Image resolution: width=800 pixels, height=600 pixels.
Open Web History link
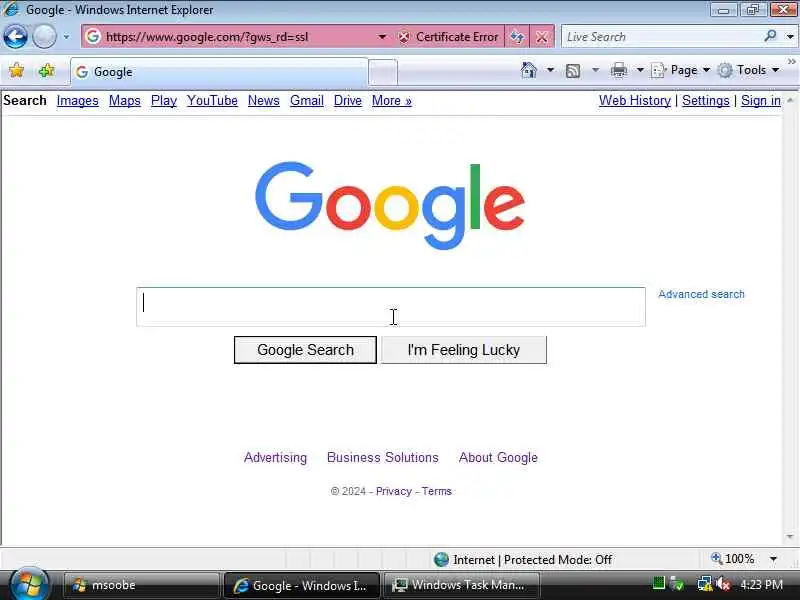pyautogui.click(x=635, y=101)
